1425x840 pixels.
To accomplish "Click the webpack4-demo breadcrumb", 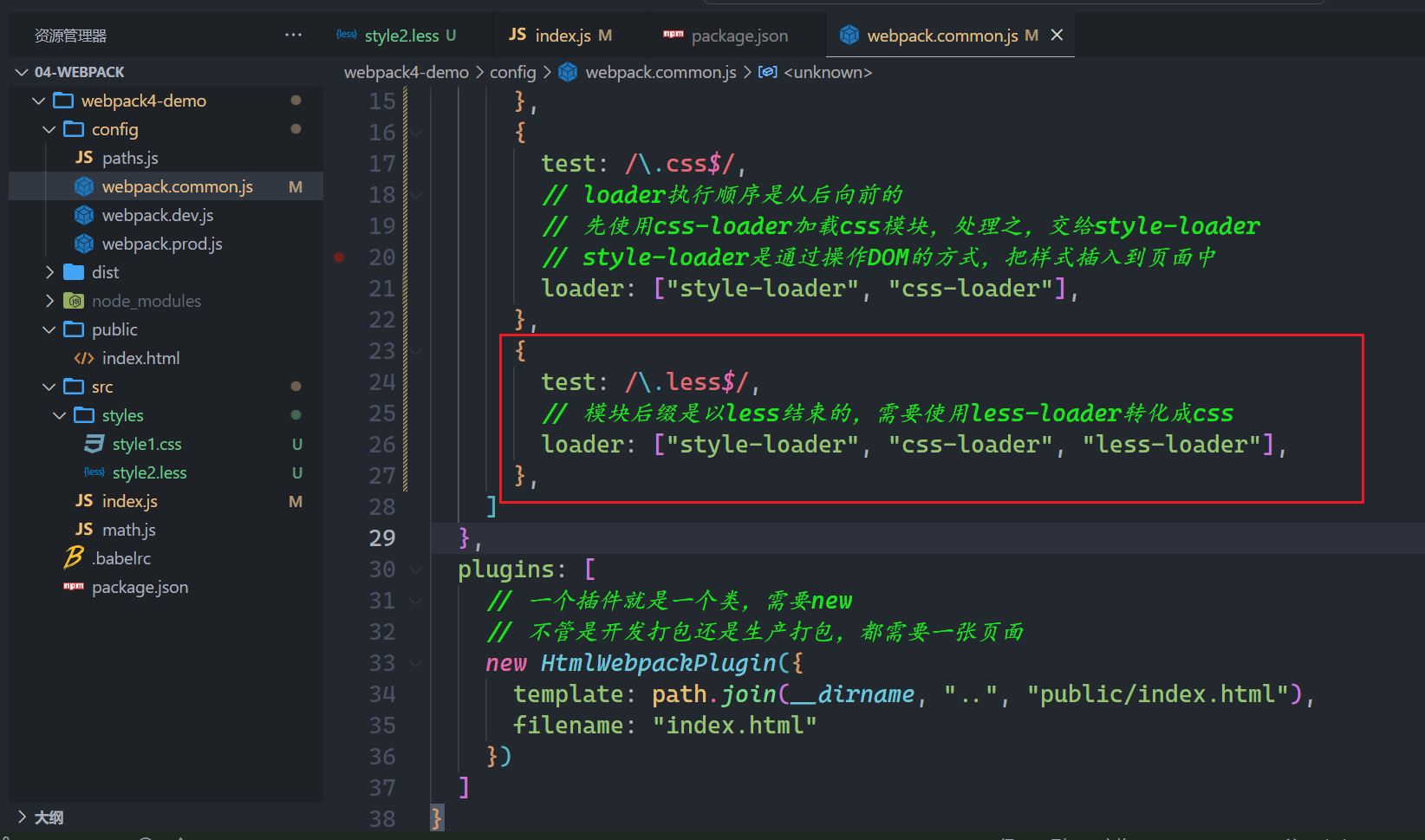I will coord(406,72).
